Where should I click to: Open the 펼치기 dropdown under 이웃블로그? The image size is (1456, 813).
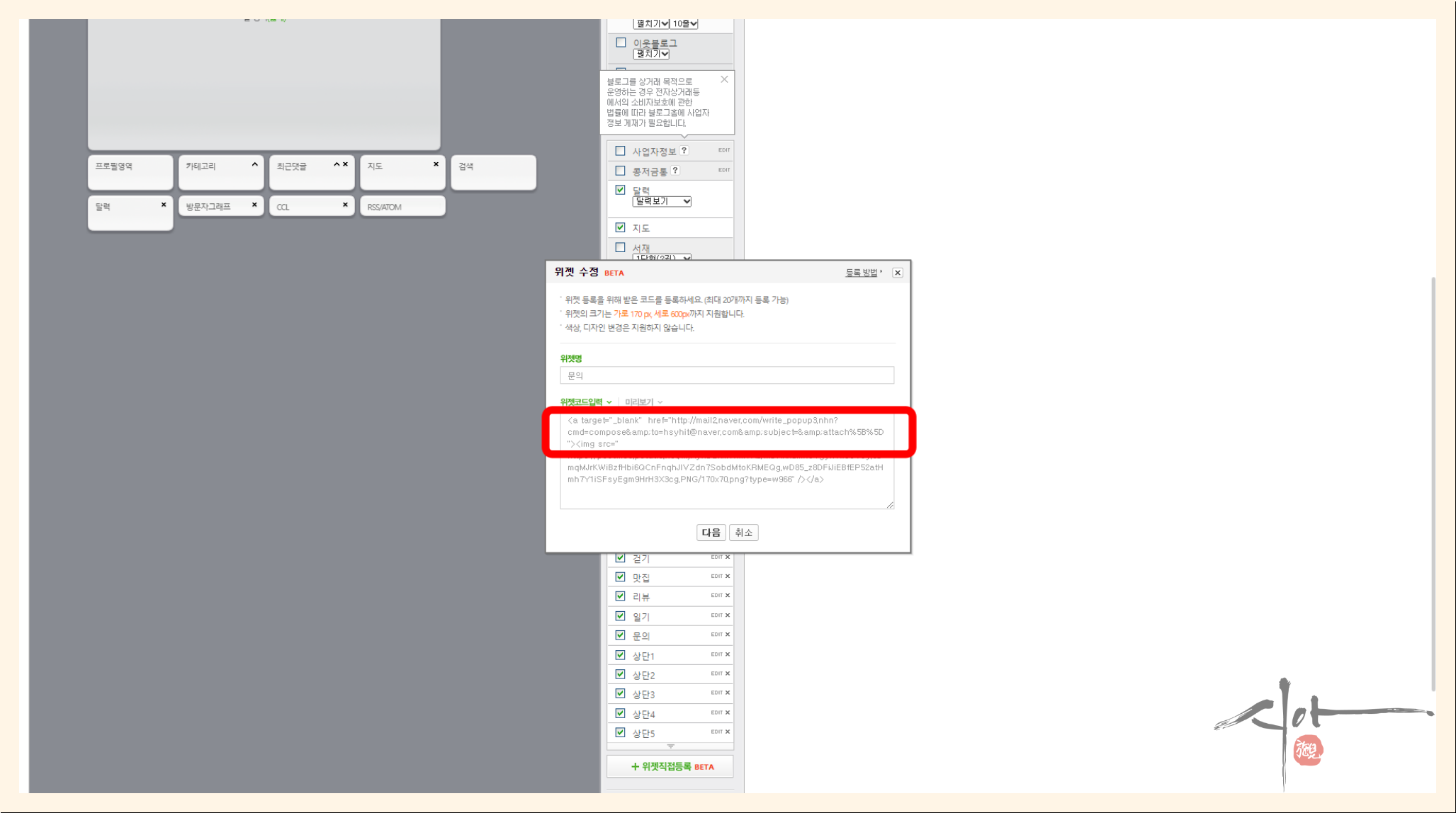pyautogui.click(x=651, y=54)
